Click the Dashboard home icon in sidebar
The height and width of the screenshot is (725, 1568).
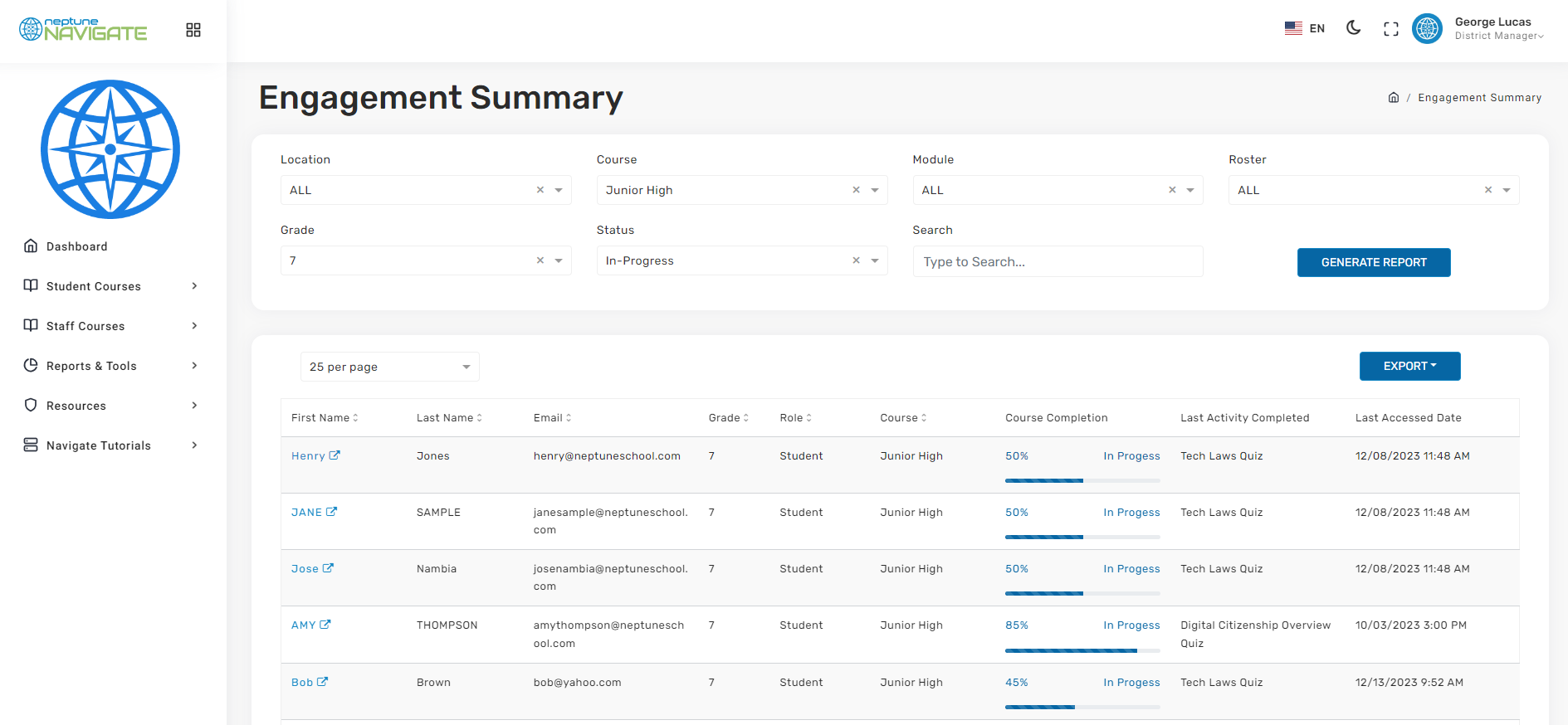coord(31,246)
